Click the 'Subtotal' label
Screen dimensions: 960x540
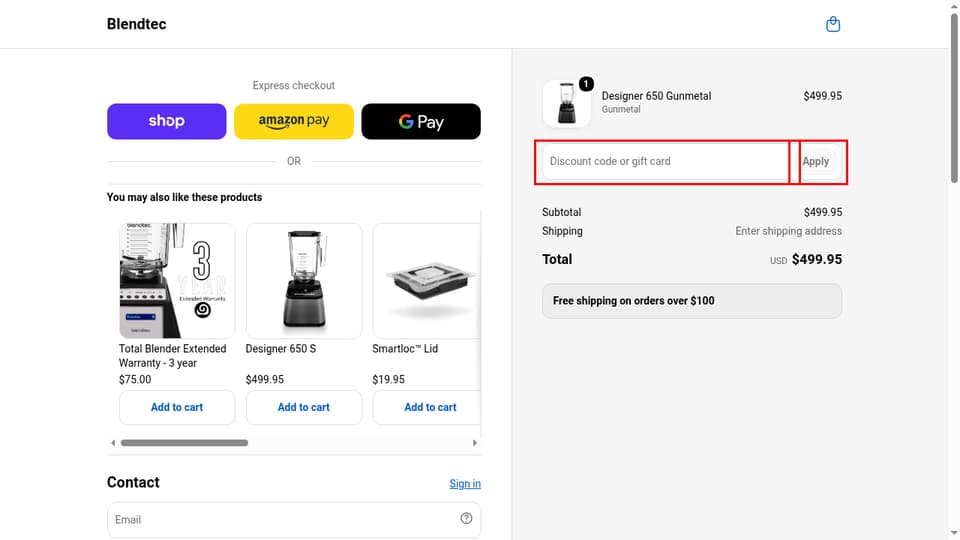click(561, 212)
